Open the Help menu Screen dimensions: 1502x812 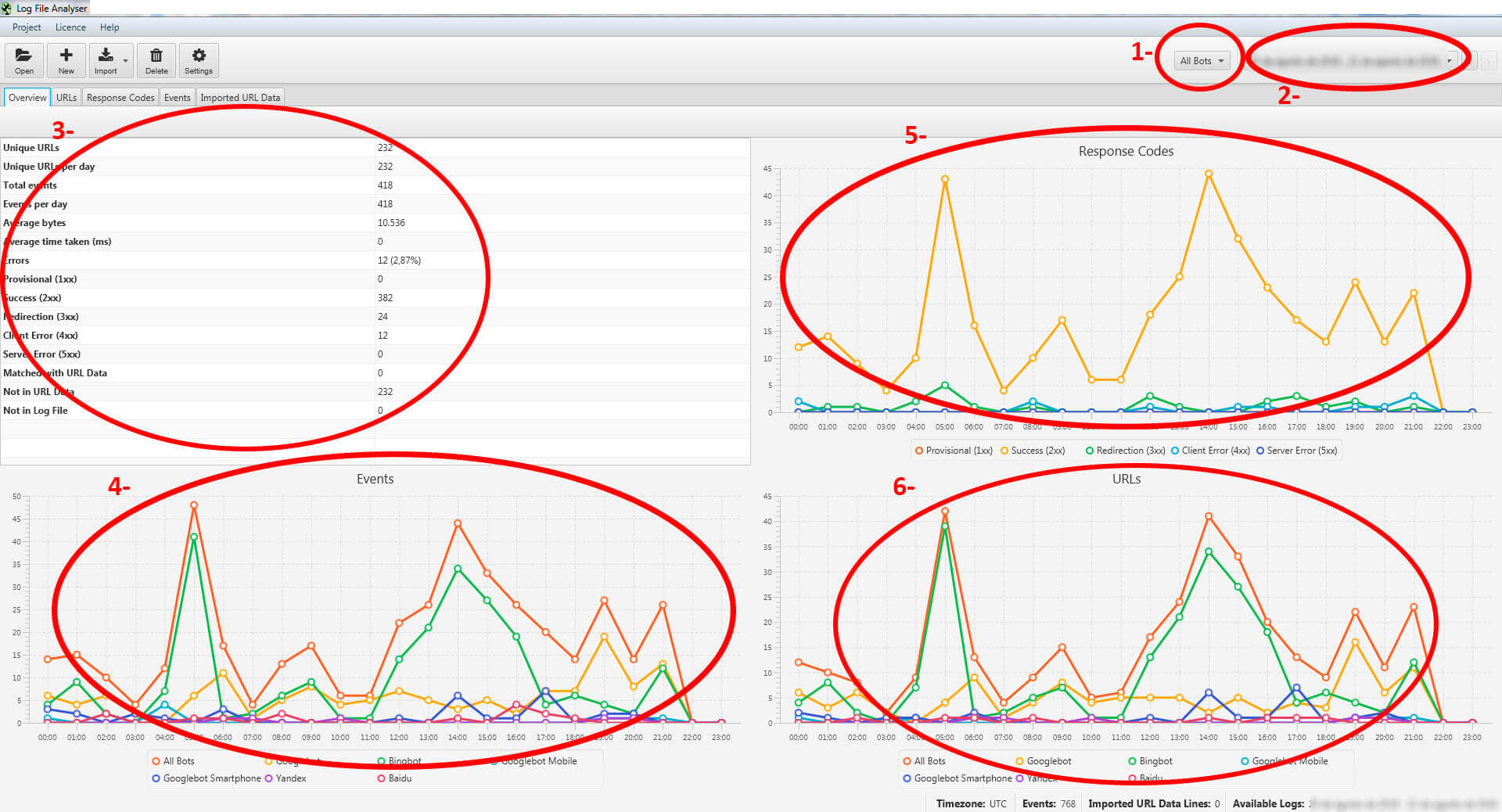[110, 27]
